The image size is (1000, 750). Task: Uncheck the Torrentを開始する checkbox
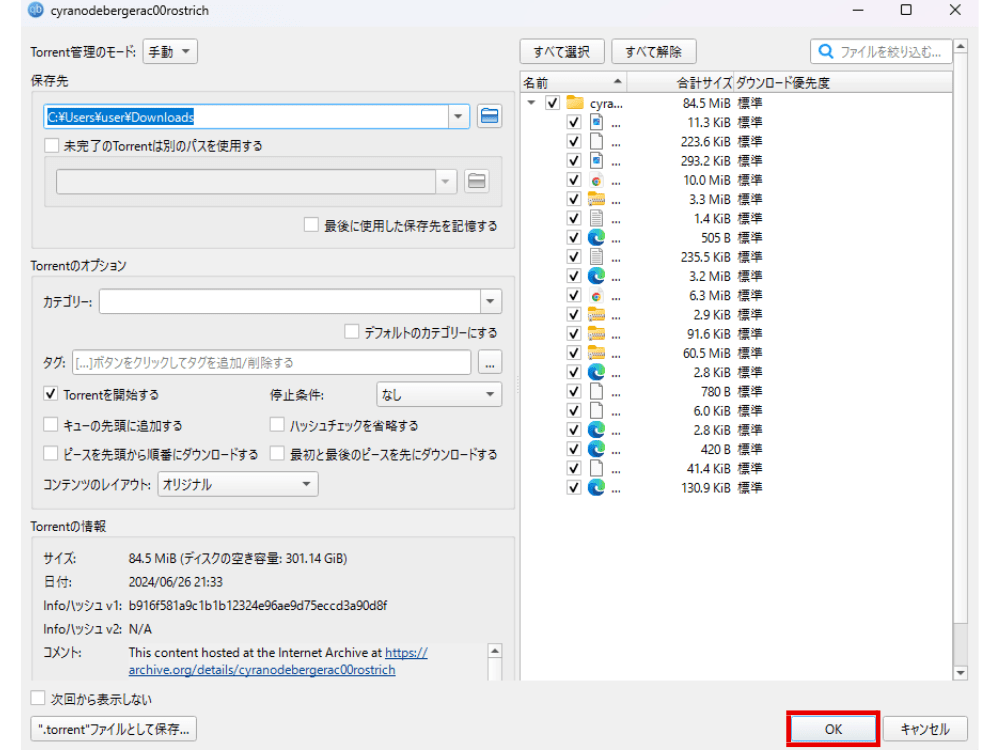click(51, 395)
